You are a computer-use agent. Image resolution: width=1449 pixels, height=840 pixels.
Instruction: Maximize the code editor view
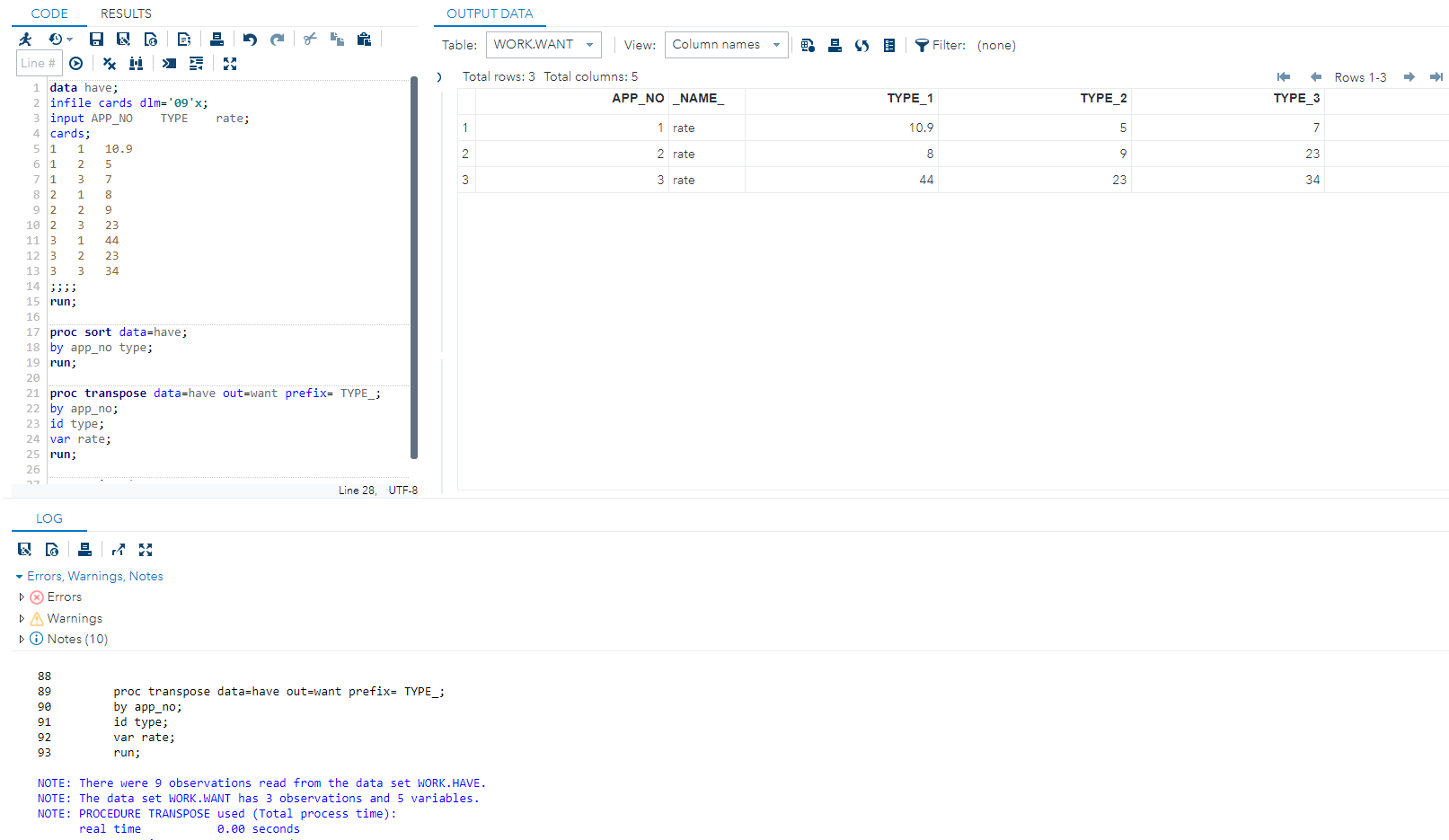coord(230,64)
